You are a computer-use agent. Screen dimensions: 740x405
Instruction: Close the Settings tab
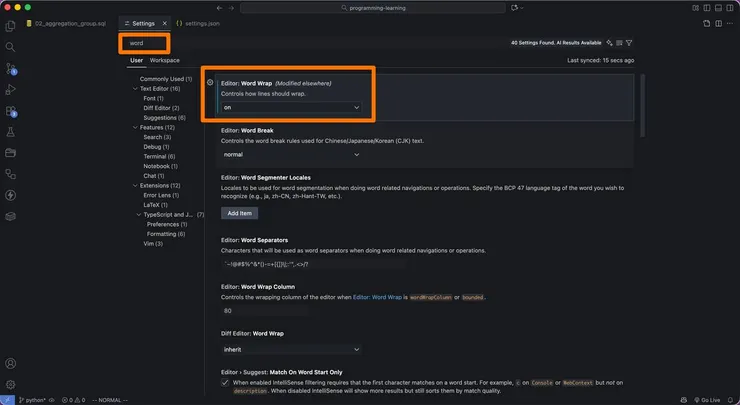pos(165,23)
